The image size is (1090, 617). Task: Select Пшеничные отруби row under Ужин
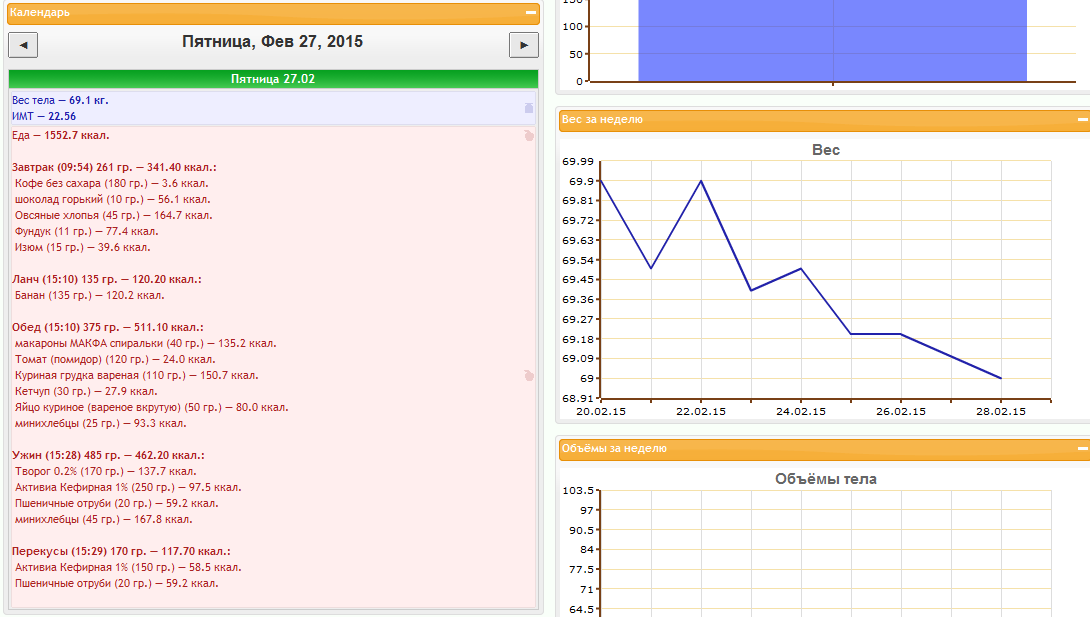coord(116,503)
